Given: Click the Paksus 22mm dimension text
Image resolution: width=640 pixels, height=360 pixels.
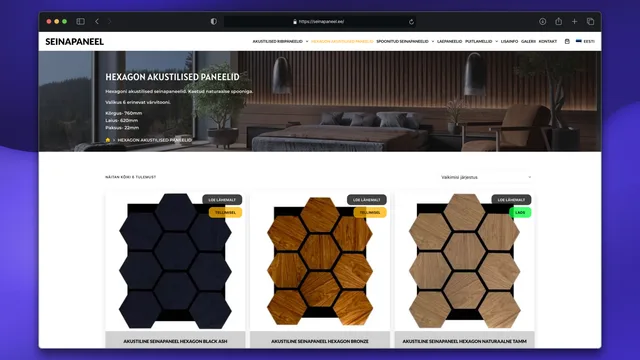Looking at the screenshot, I should 122,128.
